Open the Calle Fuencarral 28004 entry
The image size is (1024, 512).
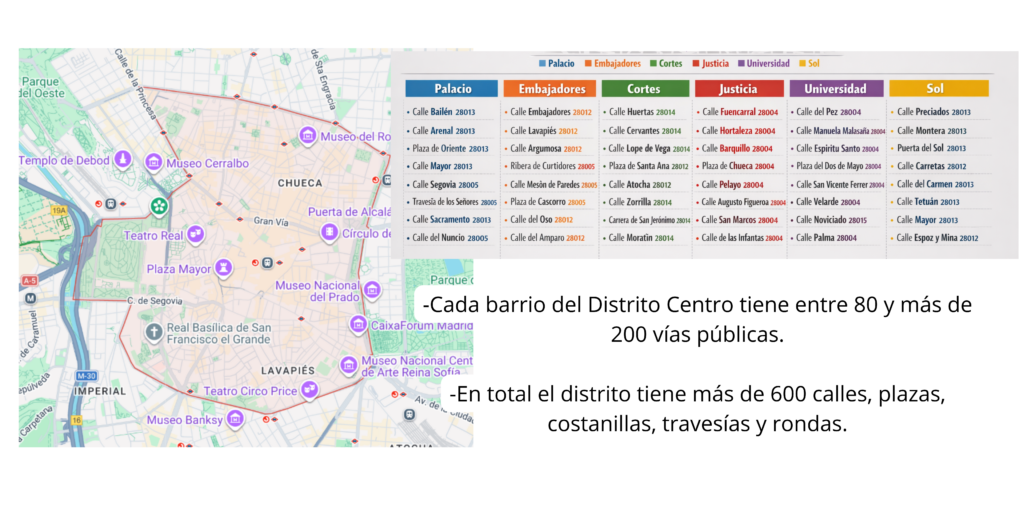pos(738,113)
